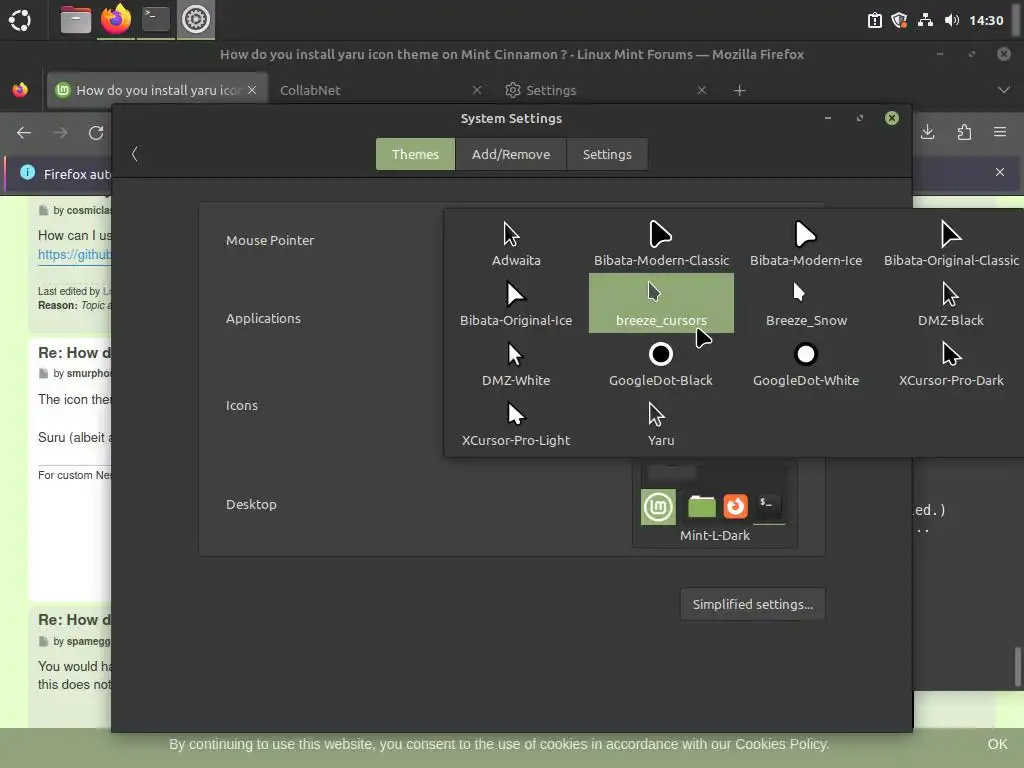This screenshot has height=768, width=1024.
Task: Reload the Firefox page
Action: click(x=96, y=133)
